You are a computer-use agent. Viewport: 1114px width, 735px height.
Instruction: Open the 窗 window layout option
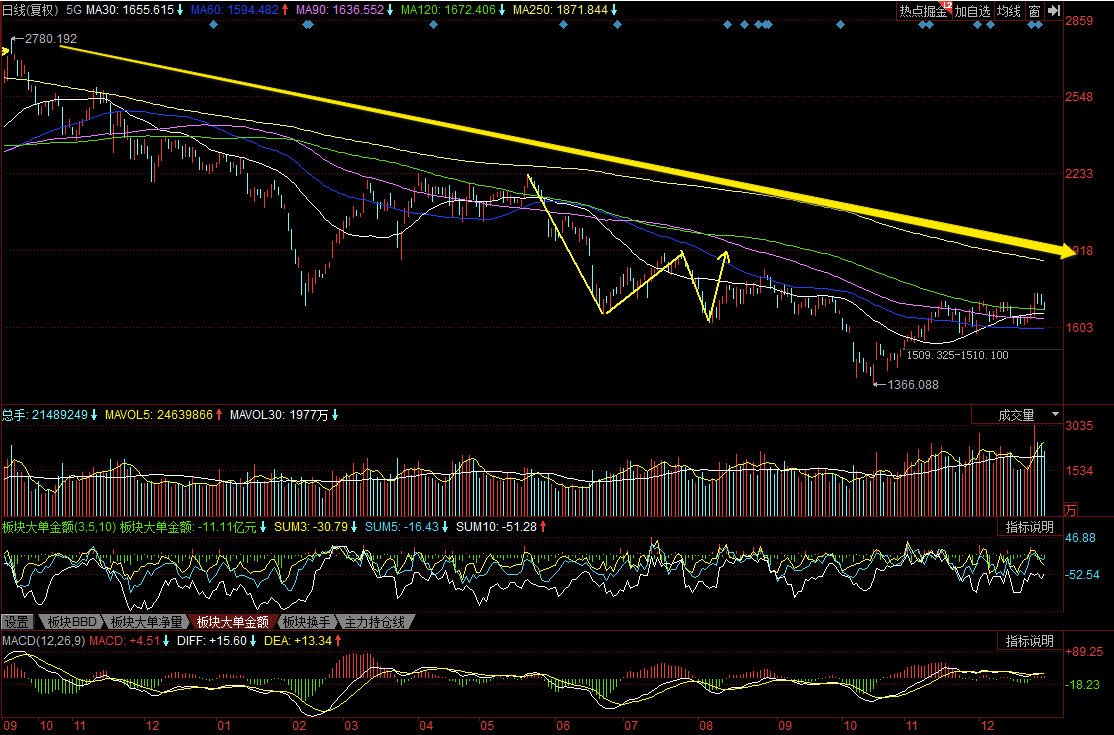1033,11
